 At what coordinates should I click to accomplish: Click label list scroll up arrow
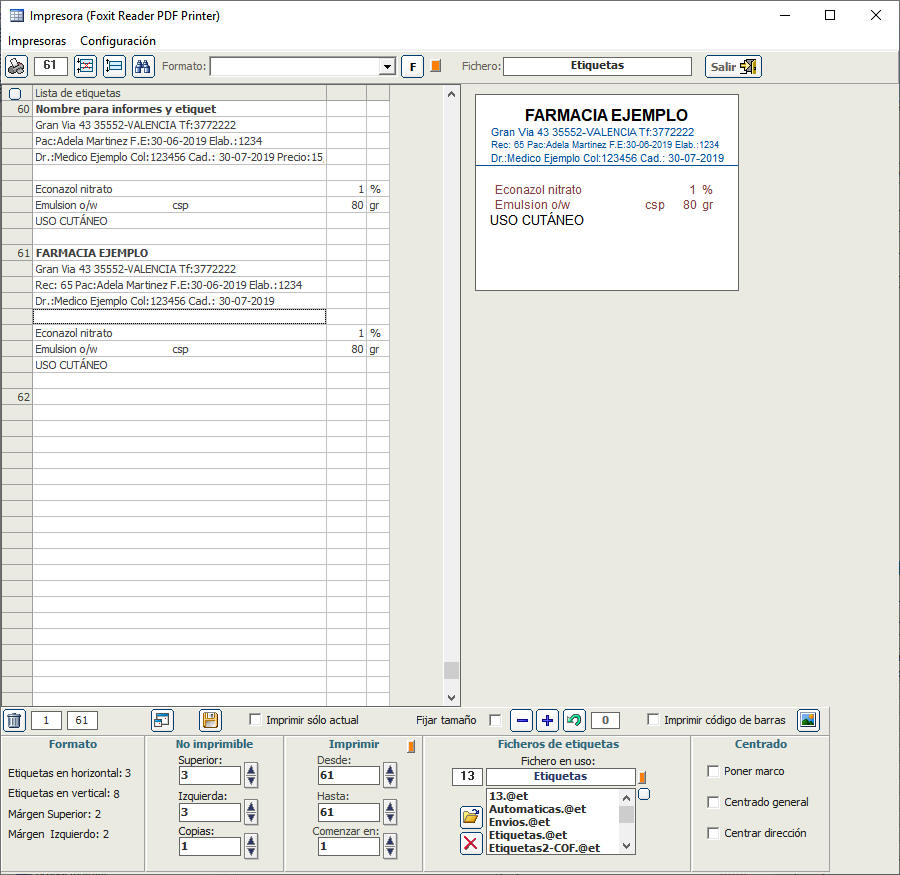[451, 94]
